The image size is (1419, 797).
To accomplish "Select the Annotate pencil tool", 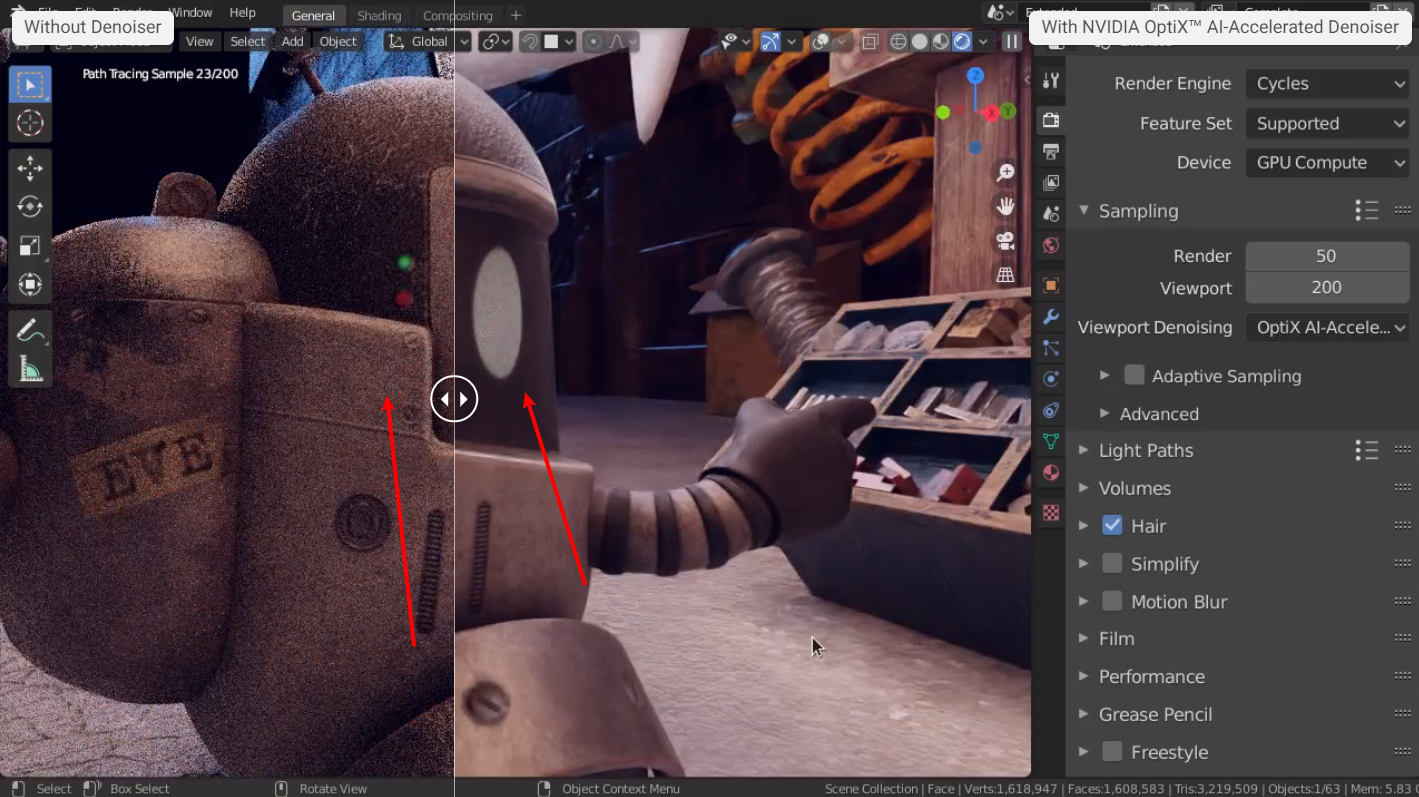I will pyautogui.click(x=30, y=329).
